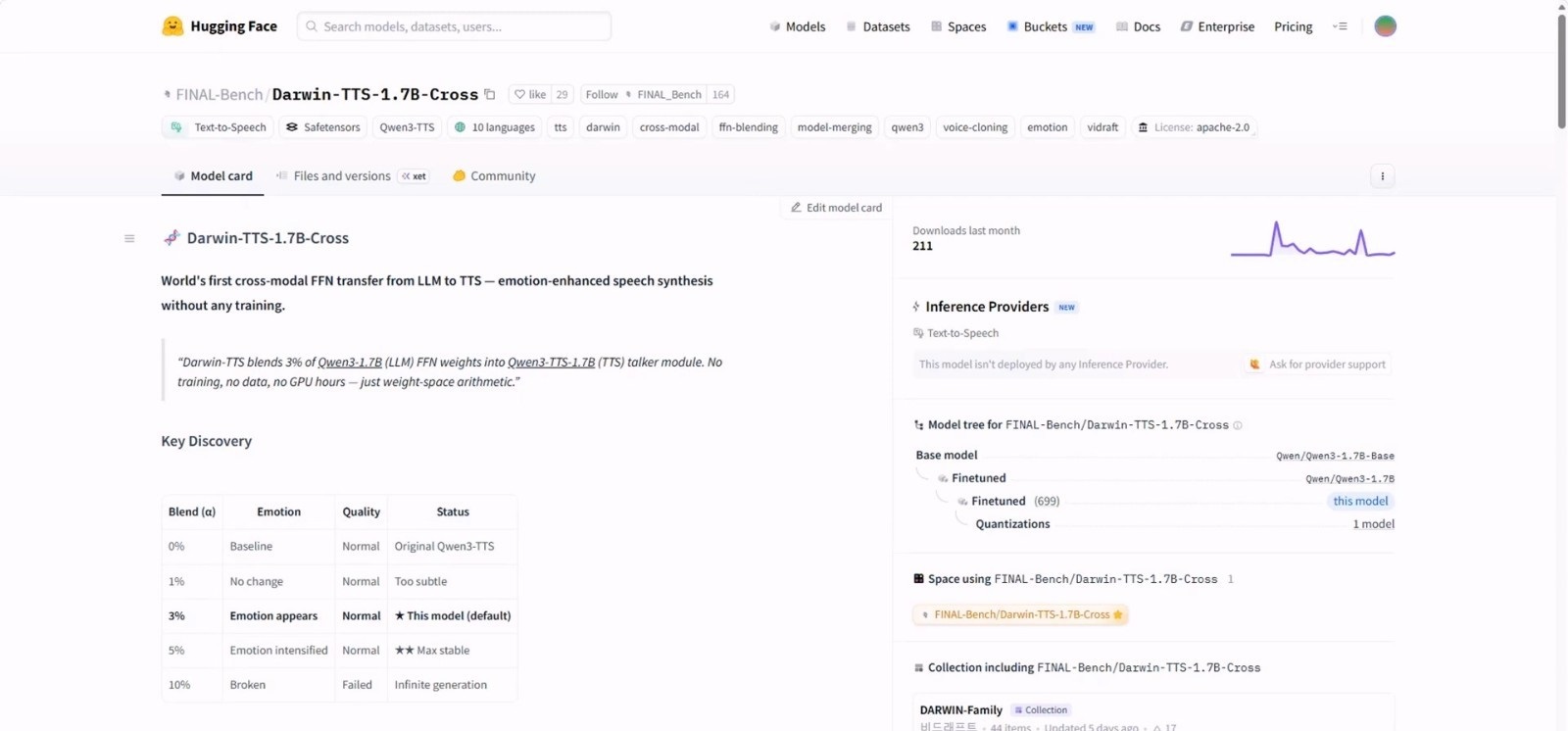
Task: Open Docs from the navigation bar
Action: click(x=1138, y=26)
